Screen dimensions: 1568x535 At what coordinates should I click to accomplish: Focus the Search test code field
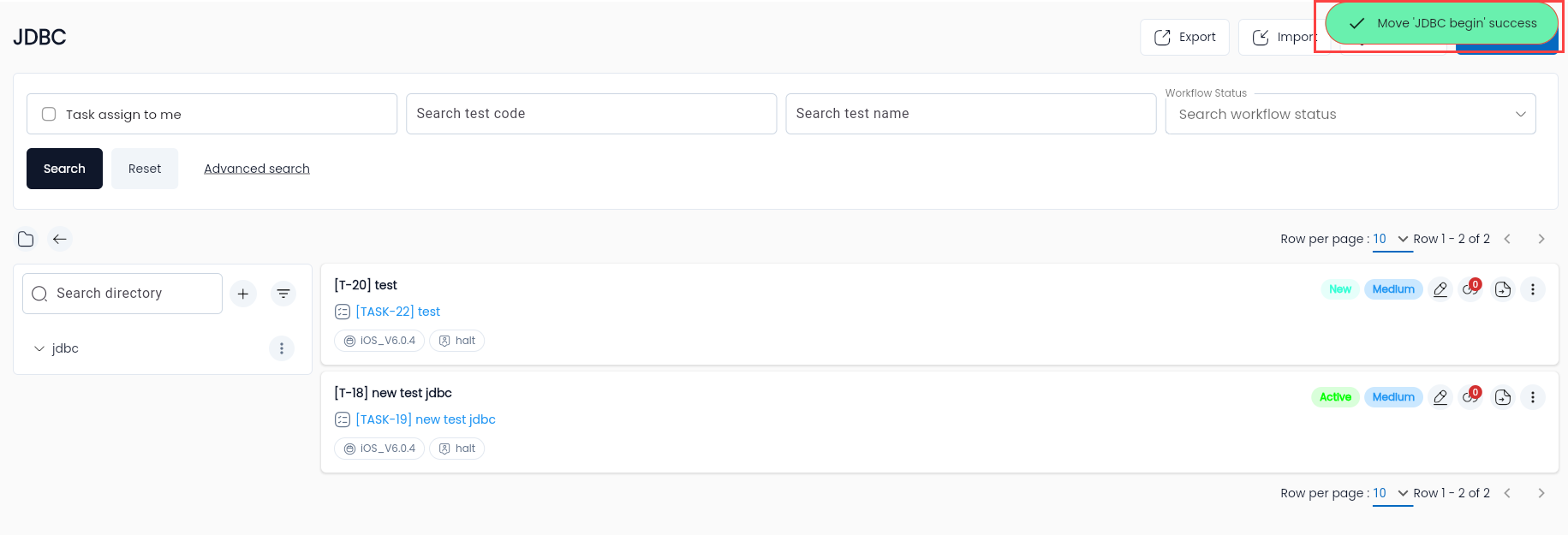click(x=591, y=114)
